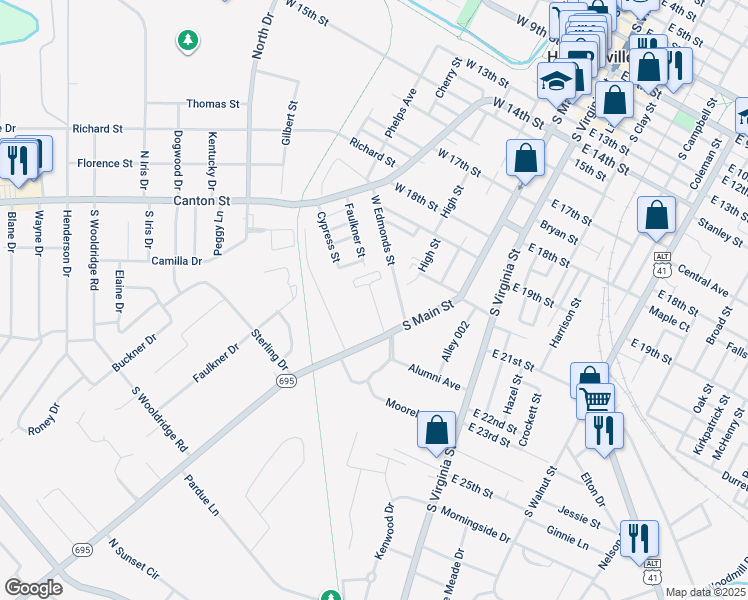Select the W 13th St label
Viewport: 748px width, 600px height.
487,73
